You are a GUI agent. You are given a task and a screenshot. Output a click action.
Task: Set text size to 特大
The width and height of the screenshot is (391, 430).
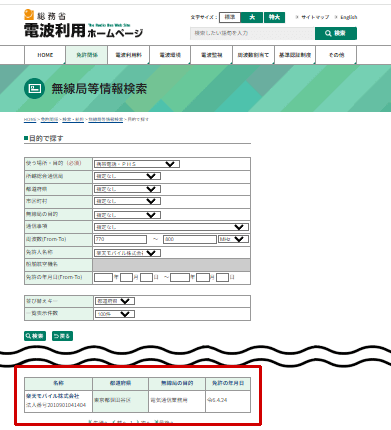(x=274, y=17)
